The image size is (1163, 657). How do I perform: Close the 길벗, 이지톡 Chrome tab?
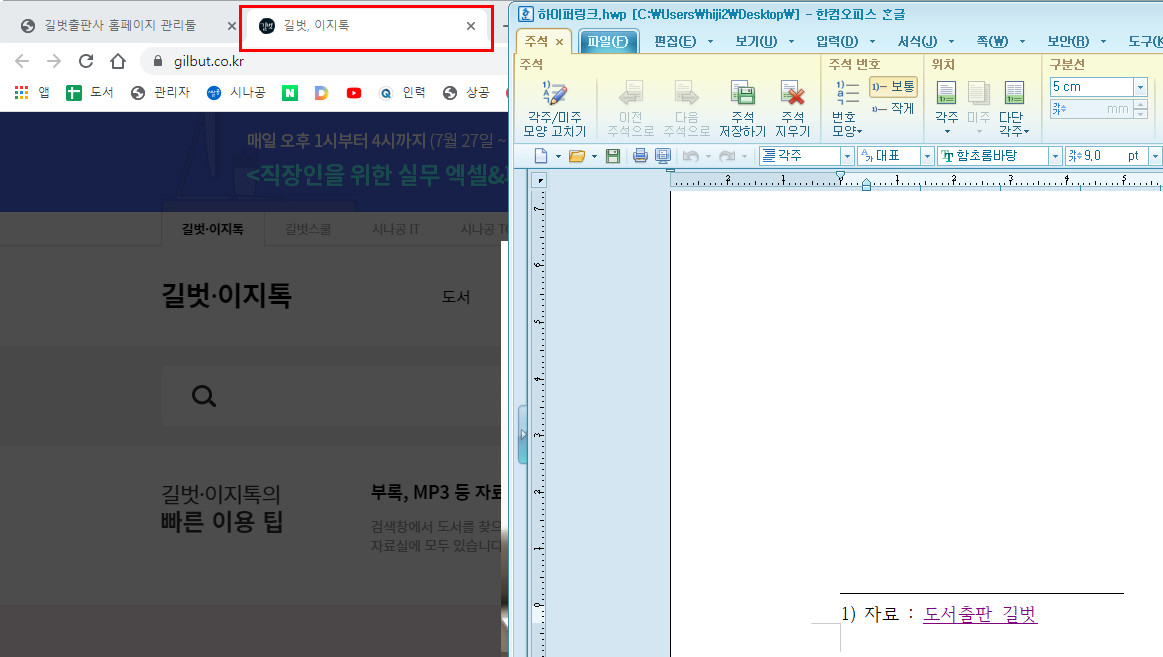470,26
